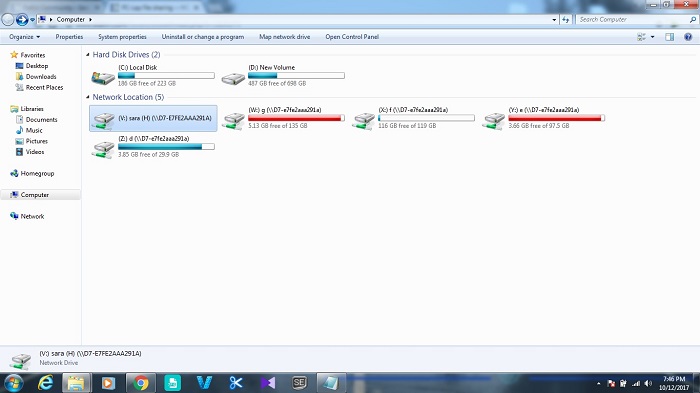Toggle the preview pane button
Screen dimensions: 700x393
[x=670, y=37]
